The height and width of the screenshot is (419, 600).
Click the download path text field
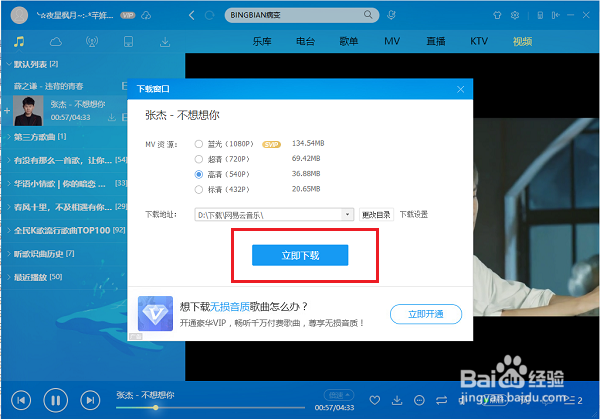click(x=268, y=215)
